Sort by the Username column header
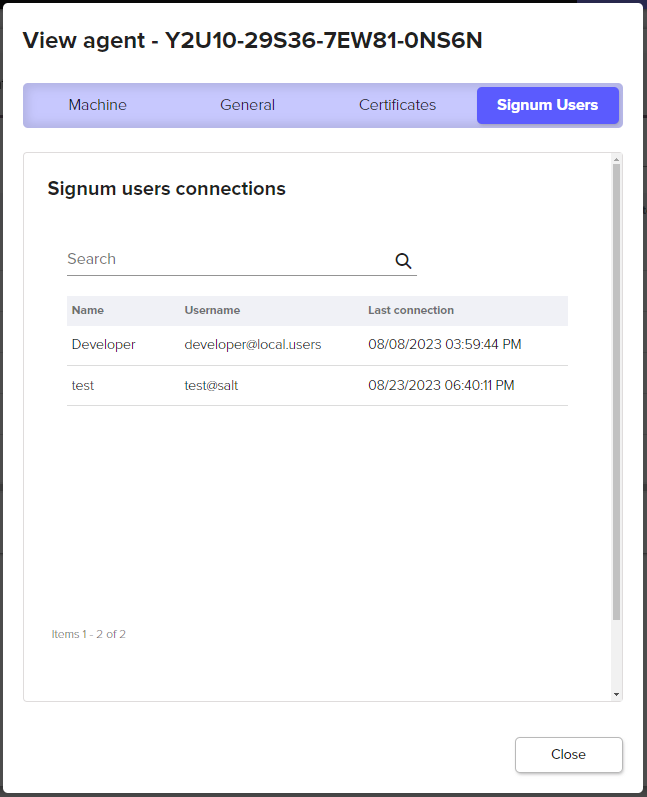This screenshot has height=797, width=647. pos(212,310)
